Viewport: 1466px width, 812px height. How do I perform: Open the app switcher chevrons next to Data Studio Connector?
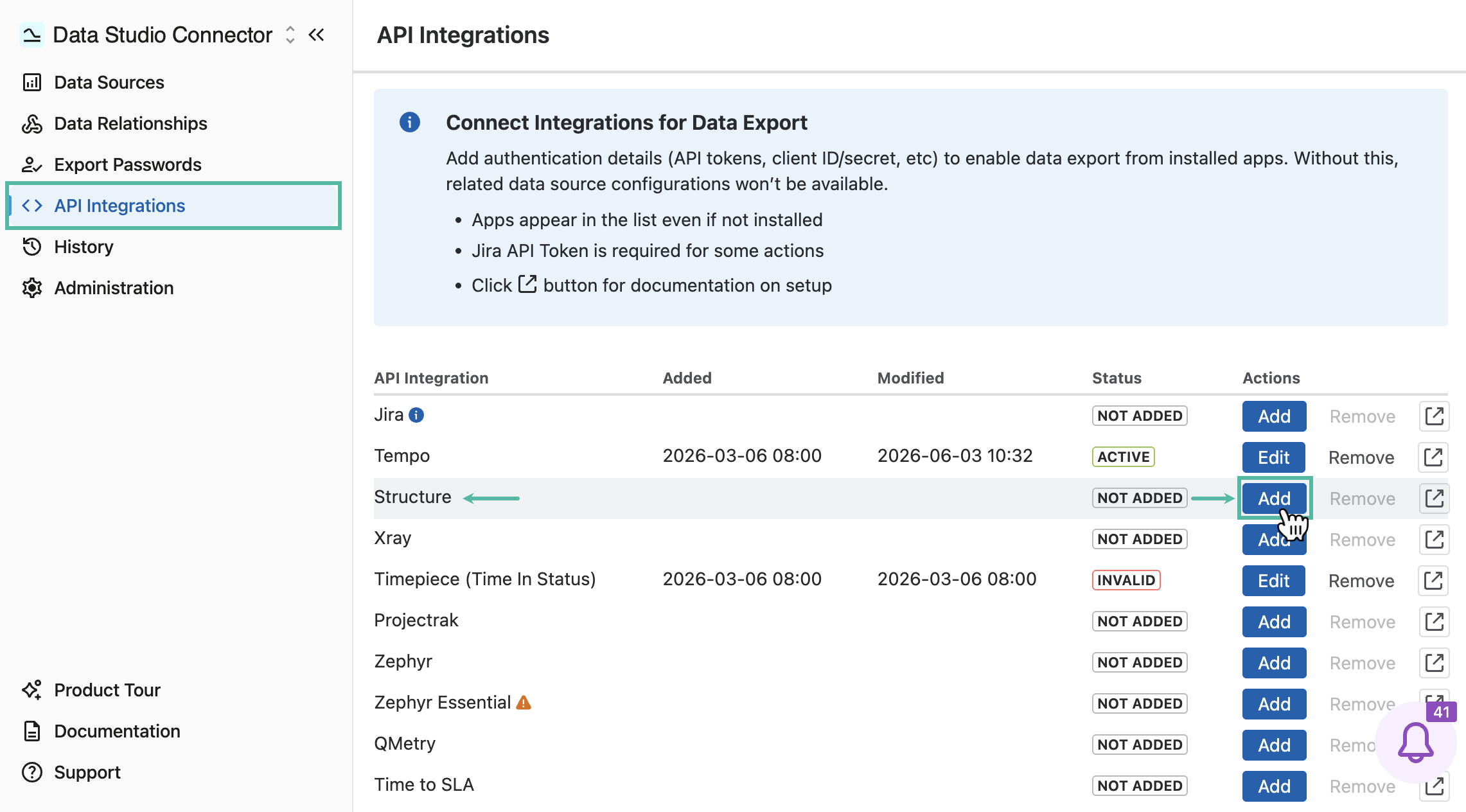coord(290,35)
